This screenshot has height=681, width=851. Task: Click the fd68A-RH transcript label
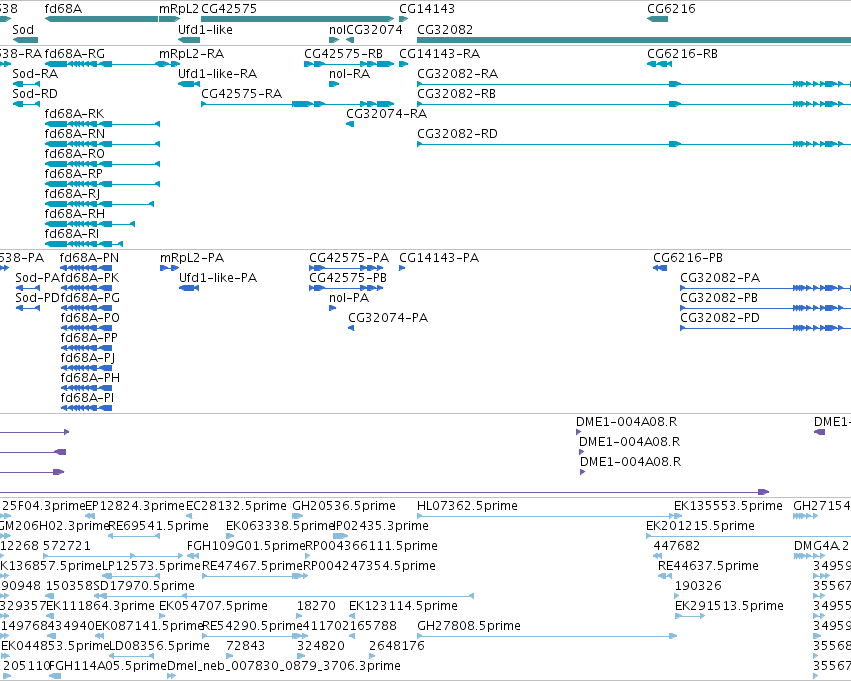[75, 214]
